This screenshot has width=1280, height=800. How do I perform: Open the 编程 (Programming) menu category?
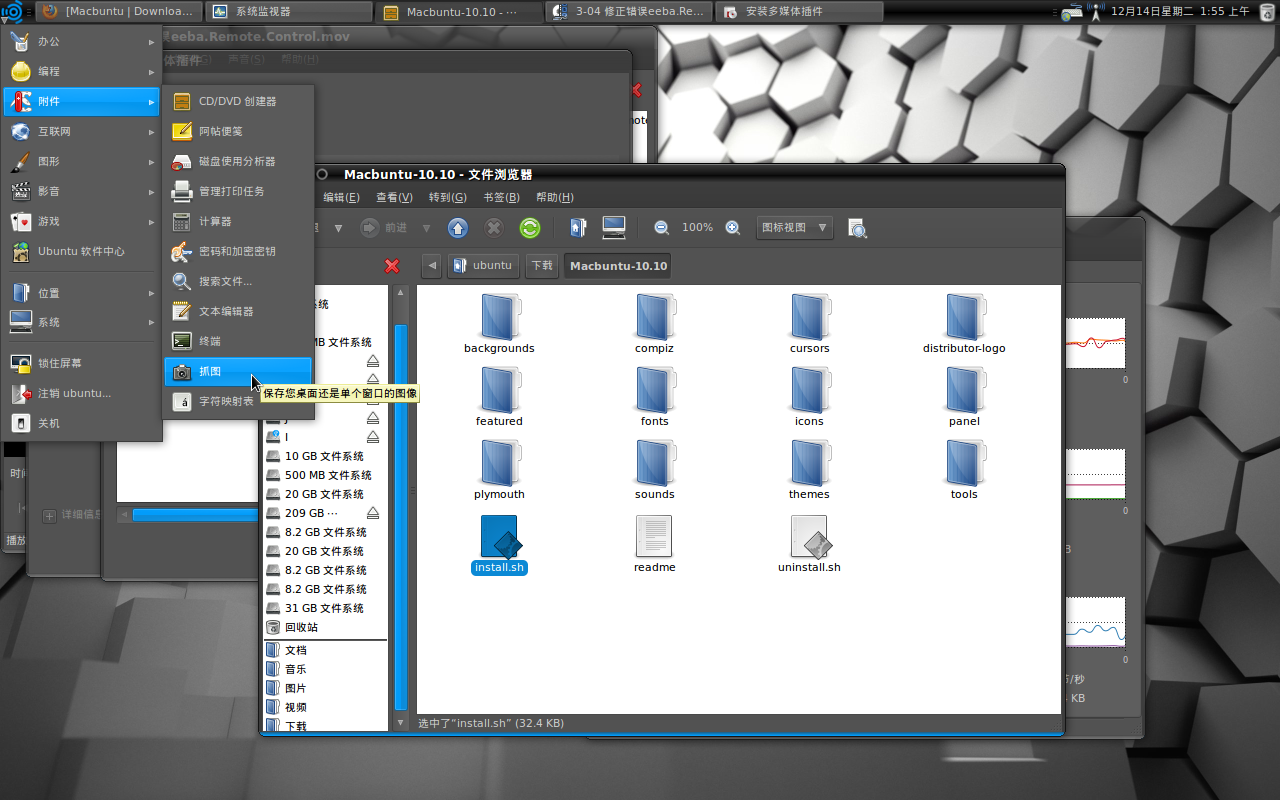point(82,71)
